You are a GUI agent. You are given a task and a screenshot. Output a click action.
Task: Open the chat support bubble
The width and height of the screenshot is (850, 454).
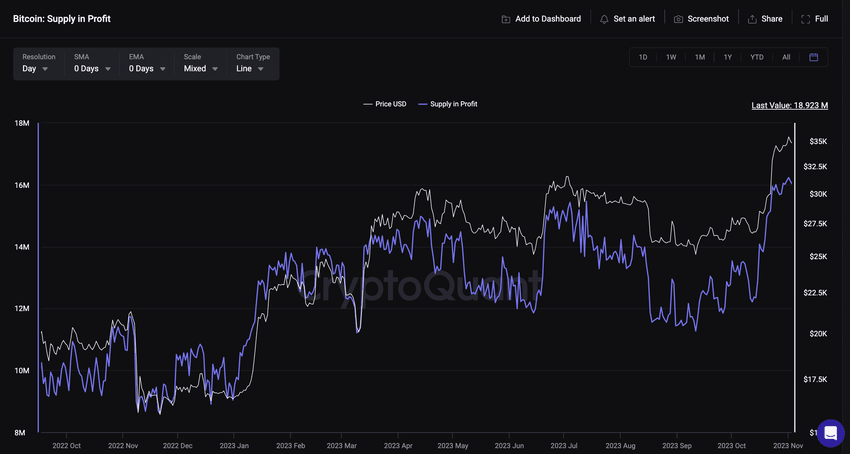tap(829, 433)
